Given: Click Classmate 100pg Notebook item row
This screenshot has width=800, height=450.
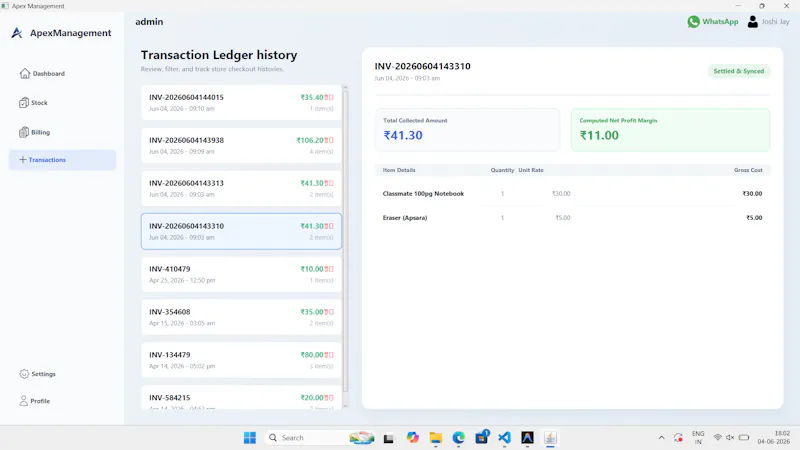Looking at the screenshot, I should (572, 194).
